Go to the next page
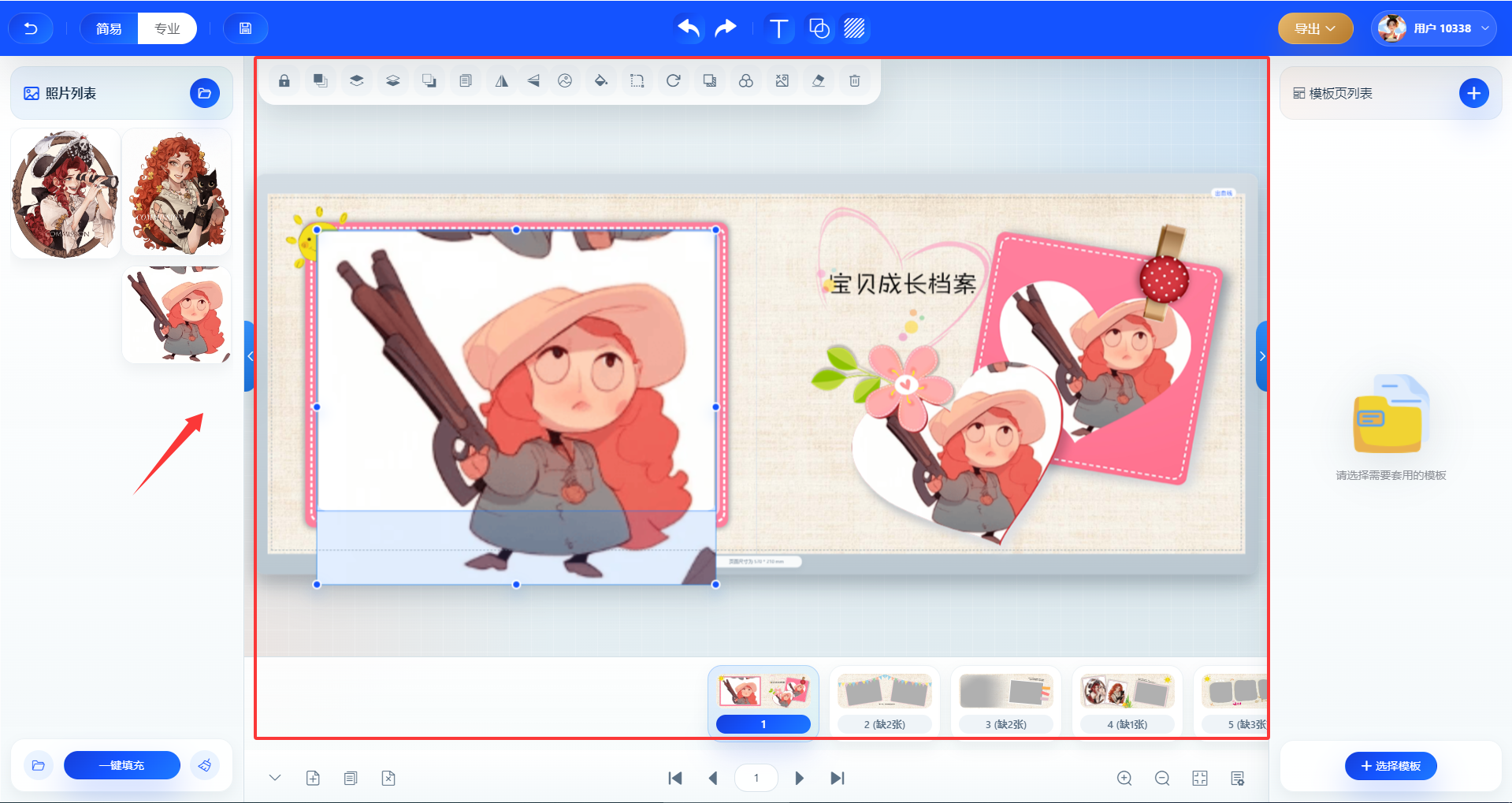Viewport: 1512px width, 803px height. (x=799, y=779)
